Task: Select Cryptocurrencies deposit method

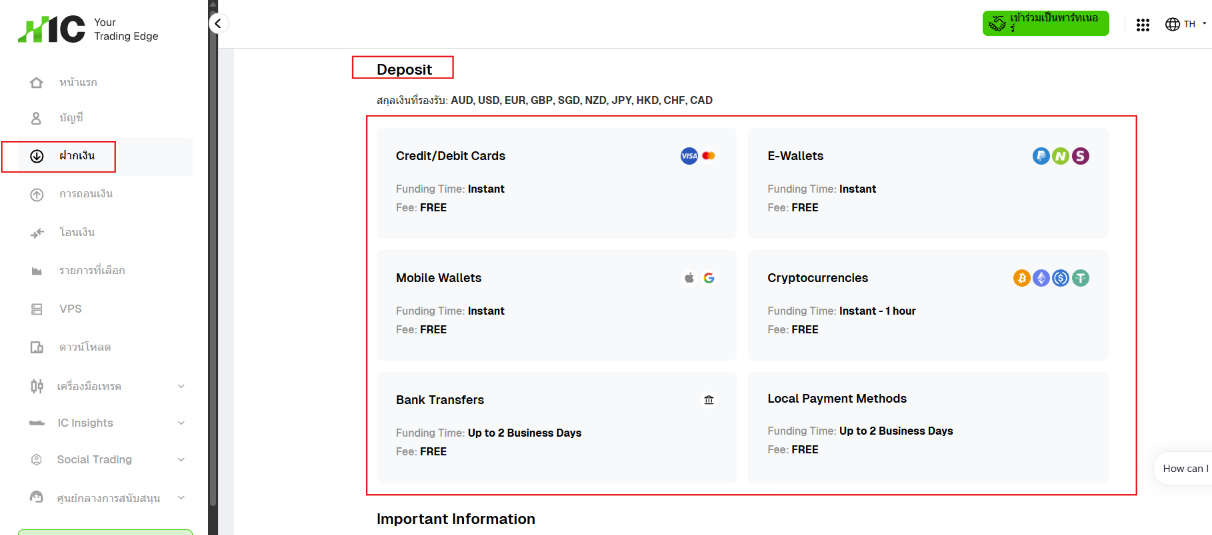Action: click(928, 305)
